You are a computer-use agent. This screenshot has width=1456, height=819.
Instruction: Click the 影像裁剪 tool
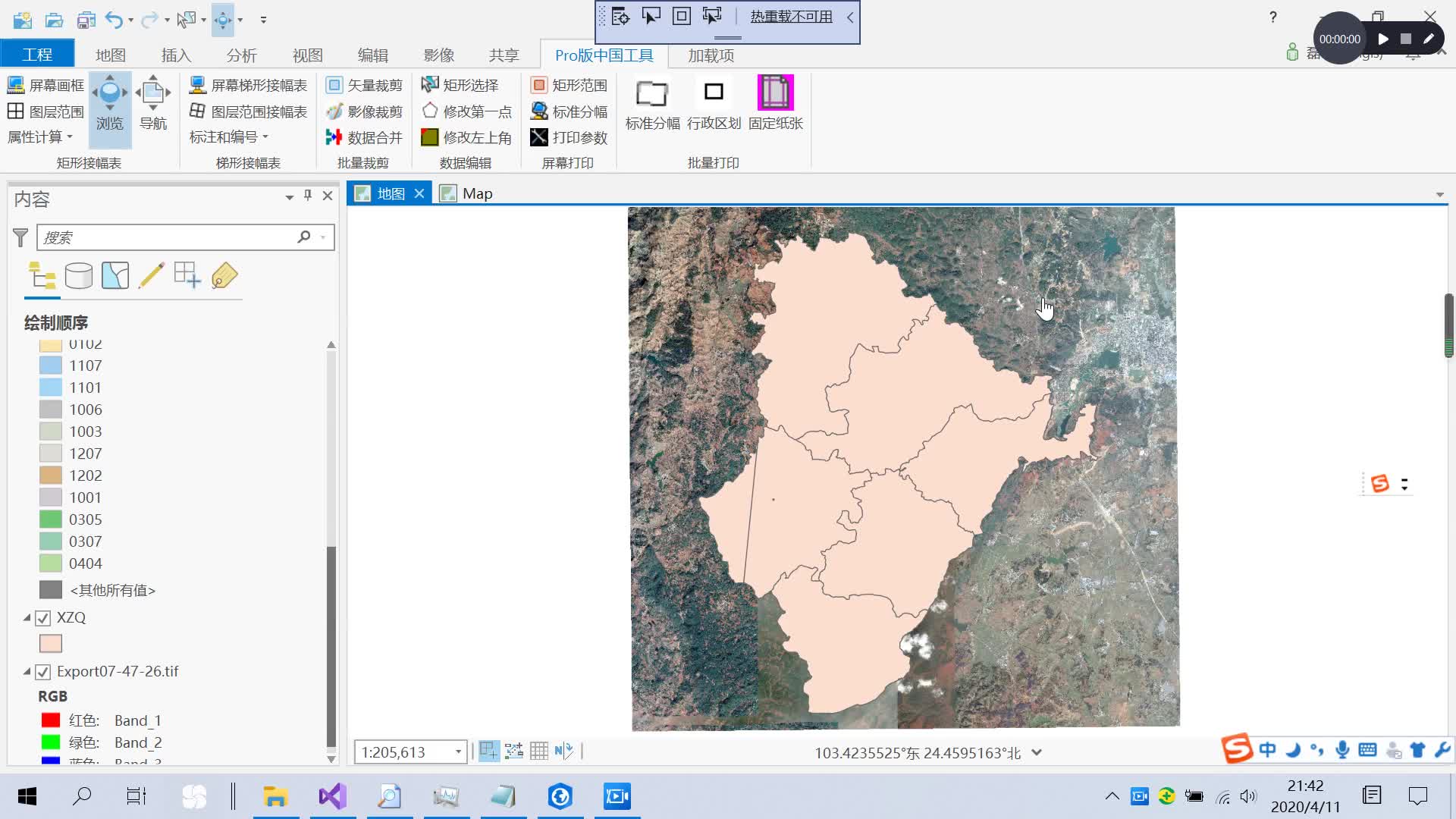click(364, 111)
